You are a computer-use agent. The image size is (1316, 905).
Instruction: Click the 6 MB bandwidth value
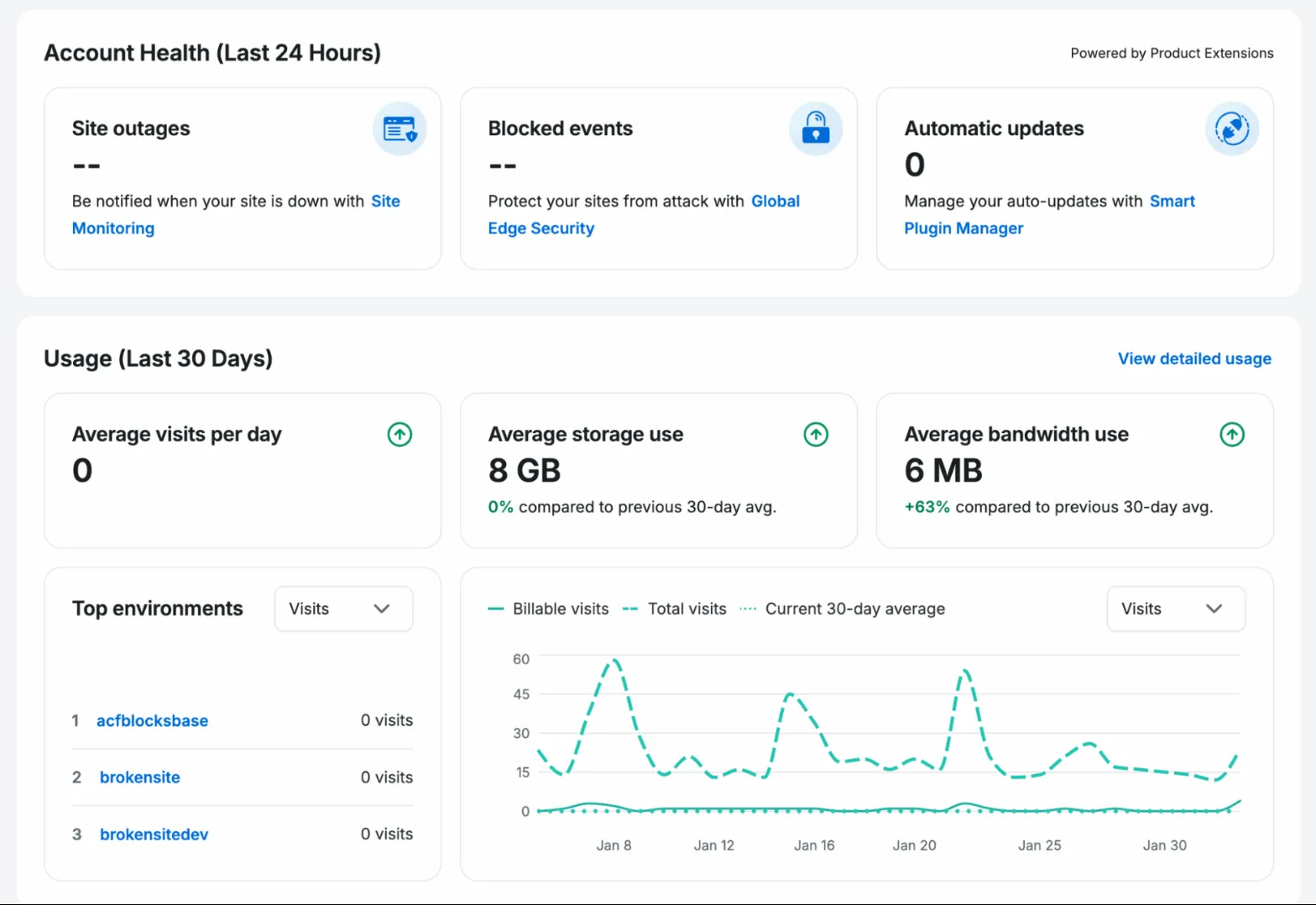pyautogui.click(x=943, y=471)
